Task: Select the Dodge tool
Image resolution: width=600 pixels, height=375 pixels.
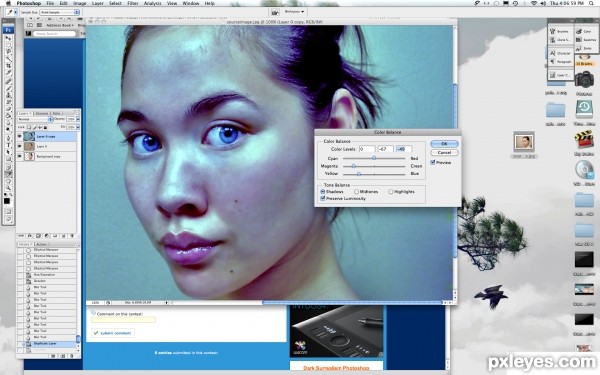Action: 8,130
